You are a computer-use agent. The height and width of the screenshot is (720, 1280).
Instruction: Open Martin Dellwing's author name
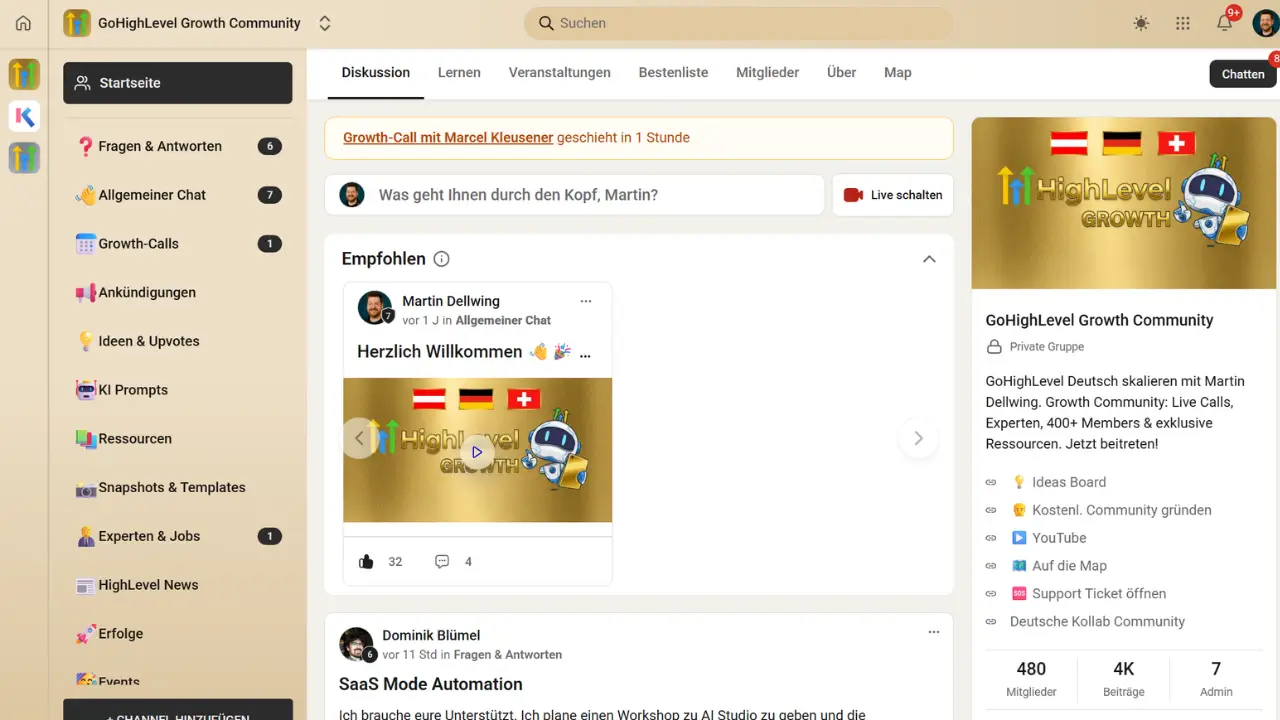(451, 301)
